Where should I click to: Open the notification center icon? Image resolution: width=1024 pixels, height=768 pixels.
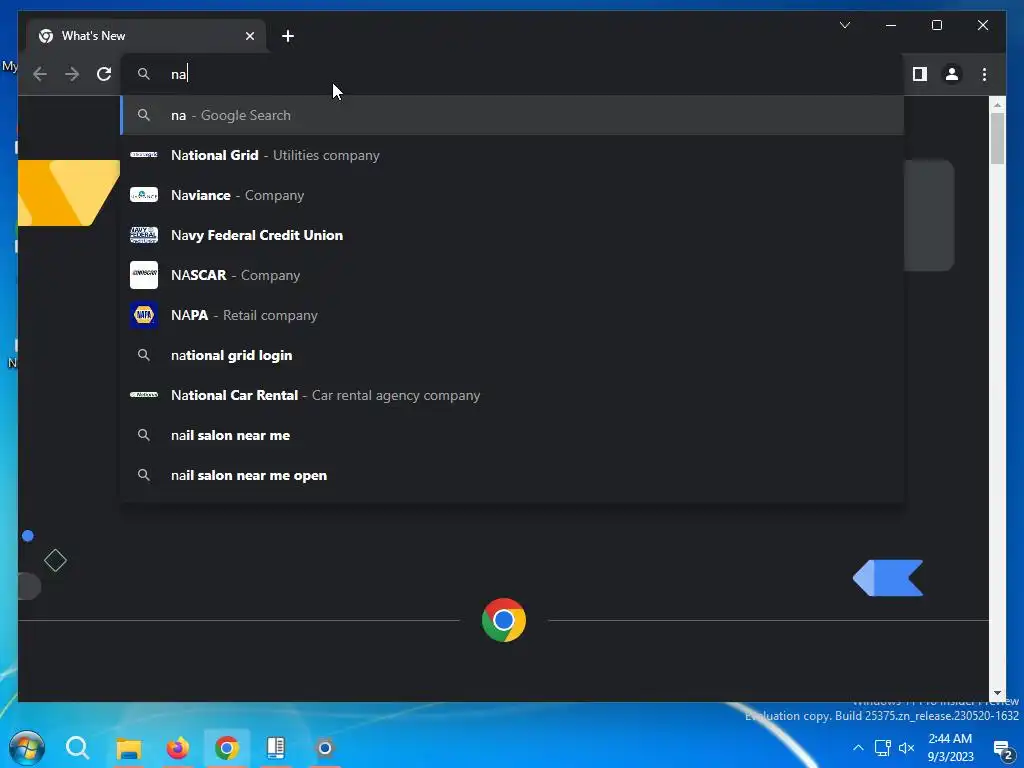click(x=1004, y=750)
